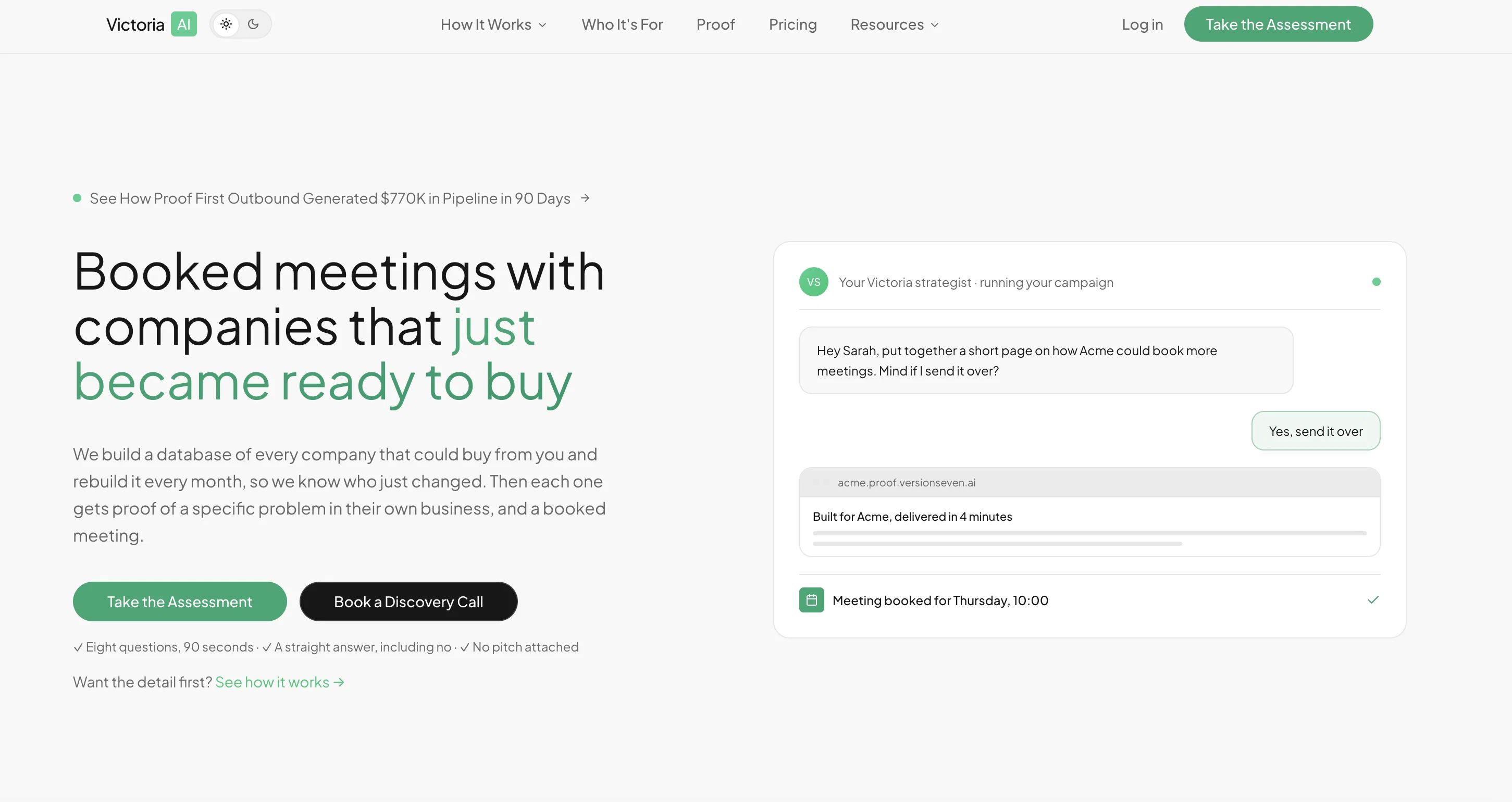Click hero Take the Assessment button

[x=180, y=601]
